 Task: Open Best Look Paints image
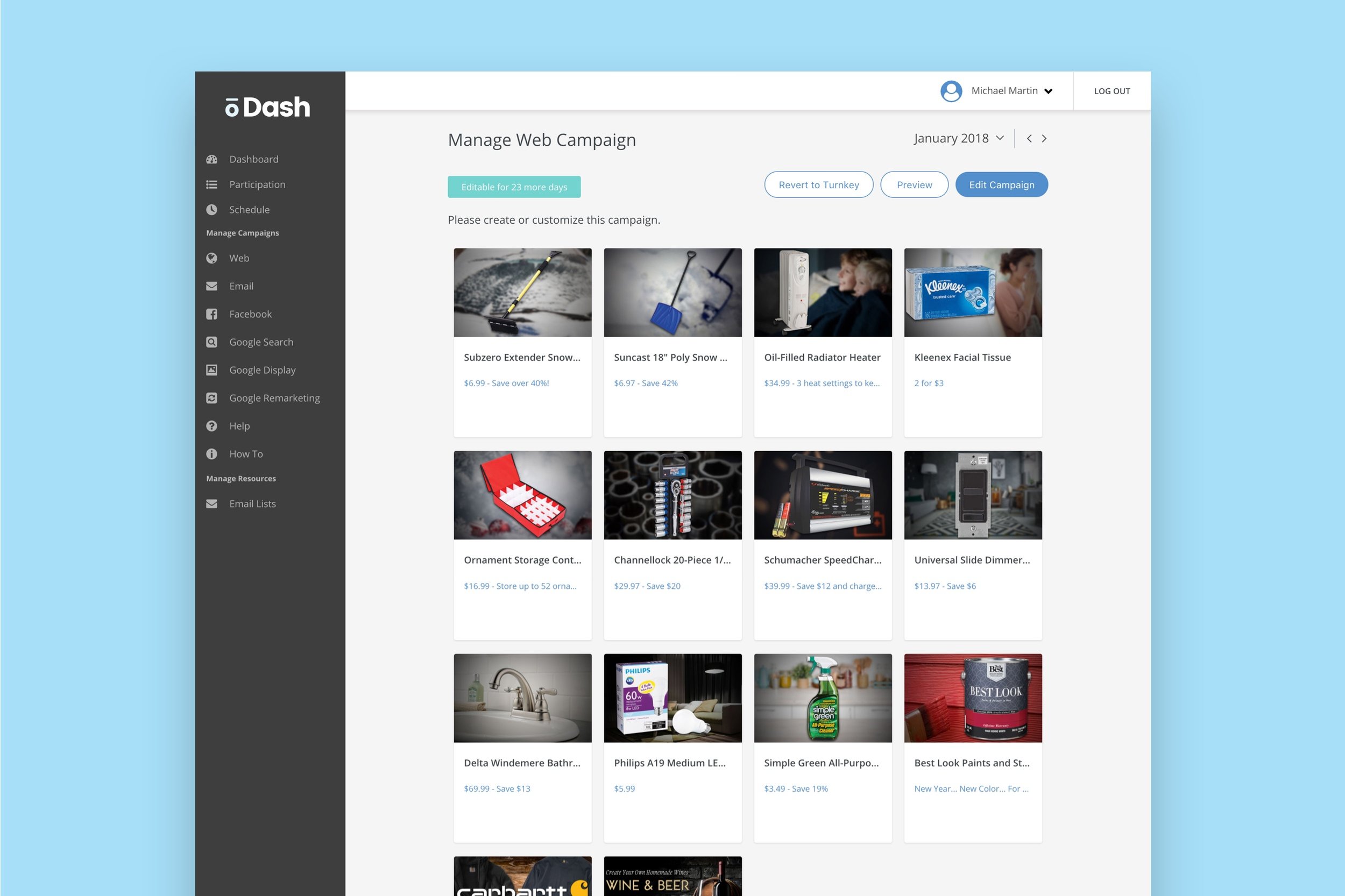tap(973, 698)
